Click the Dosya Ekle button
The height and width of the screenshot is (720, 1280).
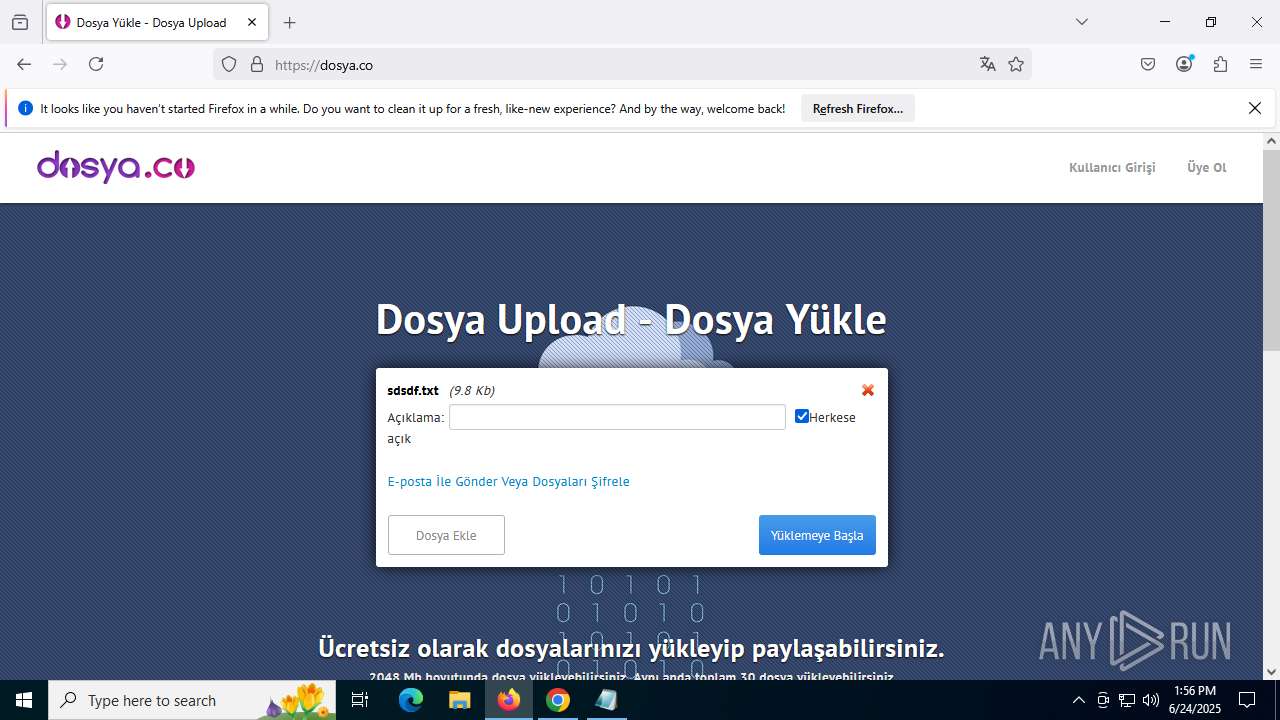[x=446, y=535]
